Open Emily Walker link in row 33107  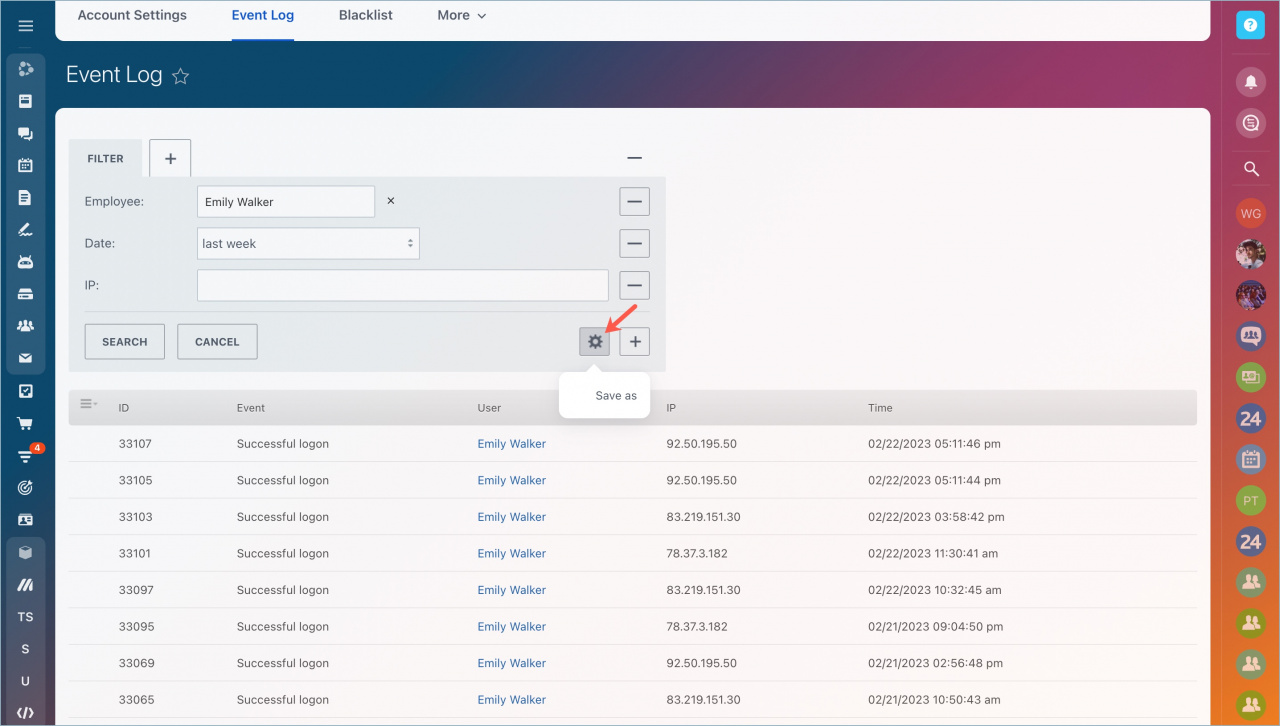click(512, 444)
